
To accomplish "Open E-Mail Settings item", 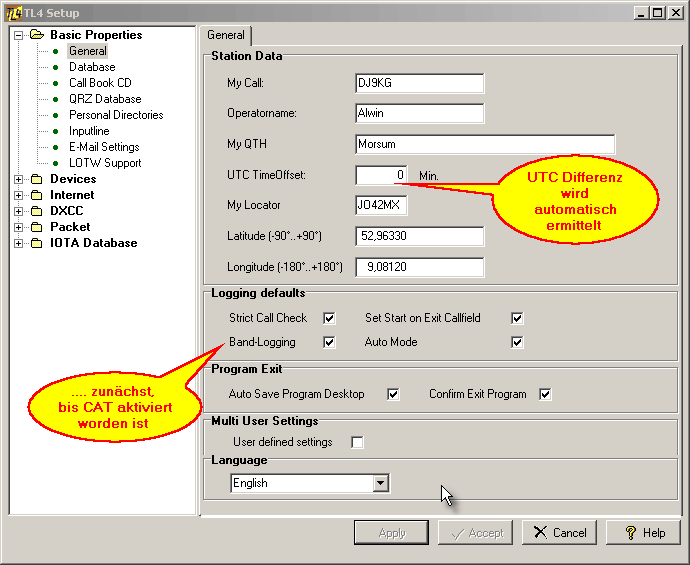I will click(104, 147).
